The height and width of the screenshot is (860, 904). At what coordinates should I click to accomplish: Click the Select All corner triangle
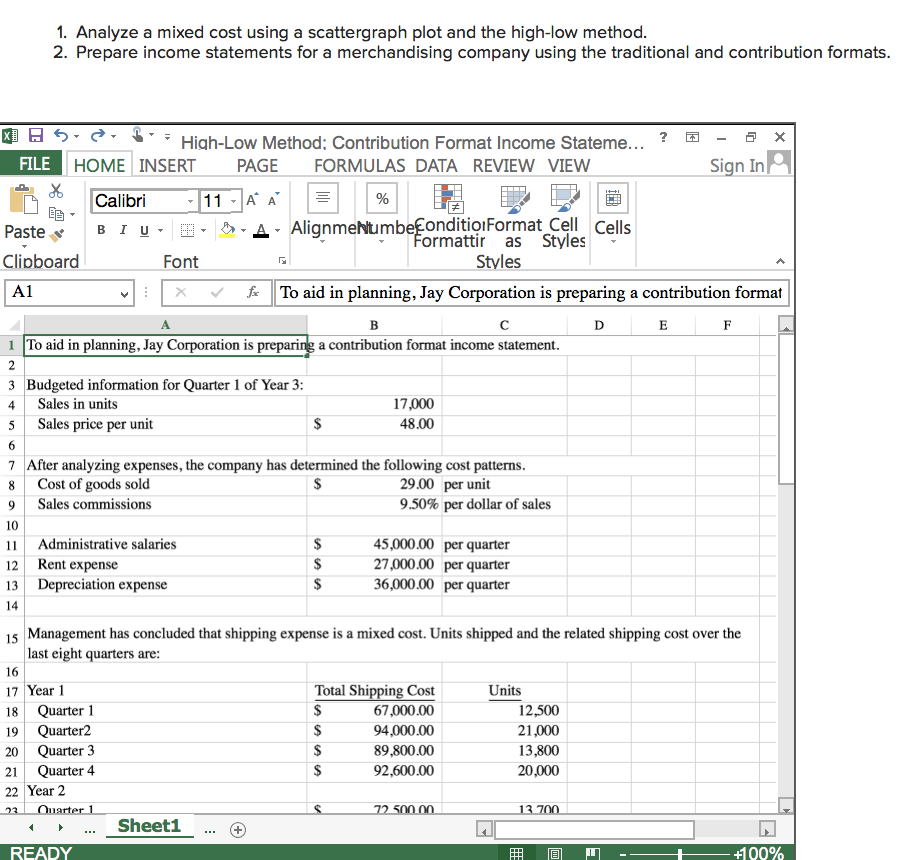(x=13, y=325)
